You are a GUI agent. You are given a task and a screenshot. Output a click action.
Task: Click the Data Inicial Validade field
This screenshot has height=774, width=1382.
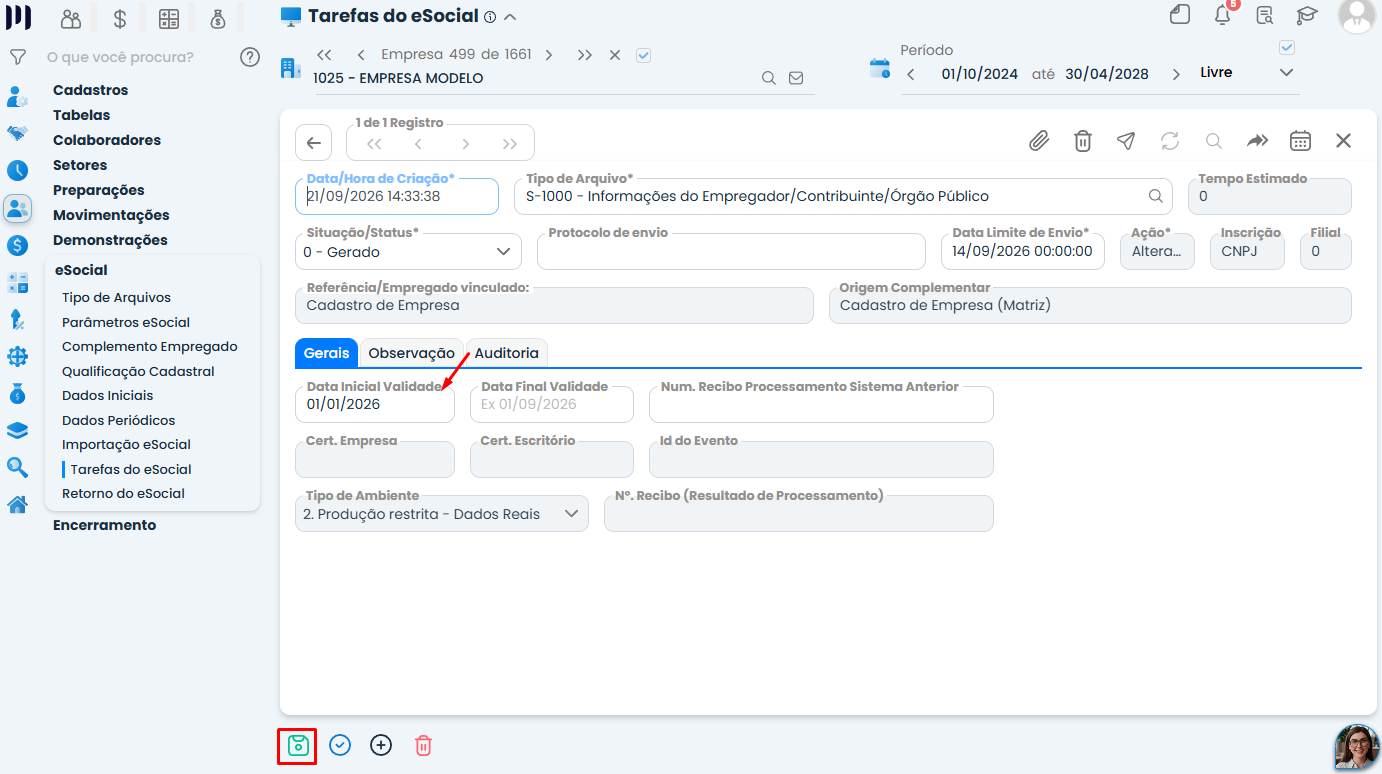[375, 404]
